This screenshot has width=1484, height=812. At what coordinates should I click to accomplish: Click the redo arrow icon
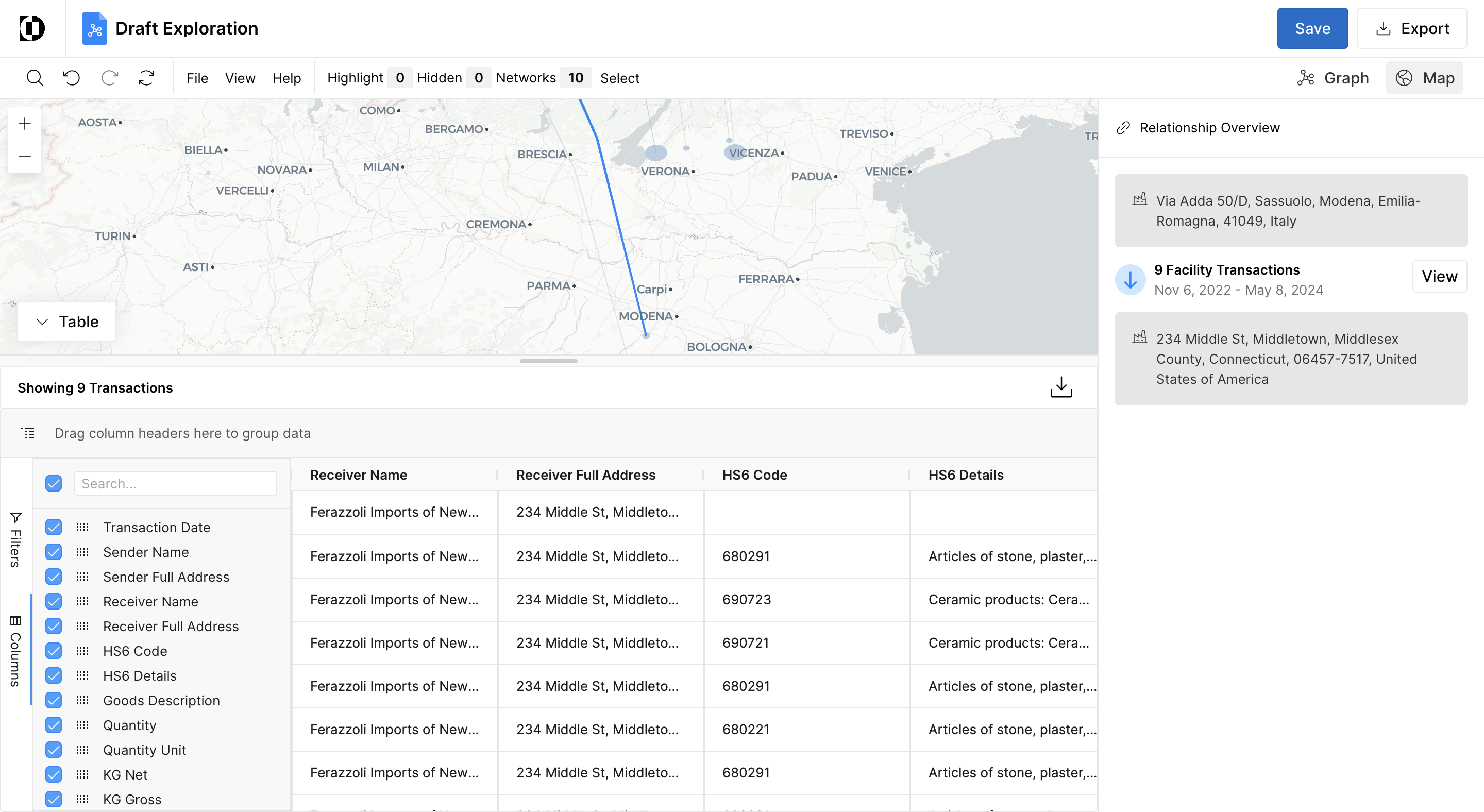click(x=109, y=78)
